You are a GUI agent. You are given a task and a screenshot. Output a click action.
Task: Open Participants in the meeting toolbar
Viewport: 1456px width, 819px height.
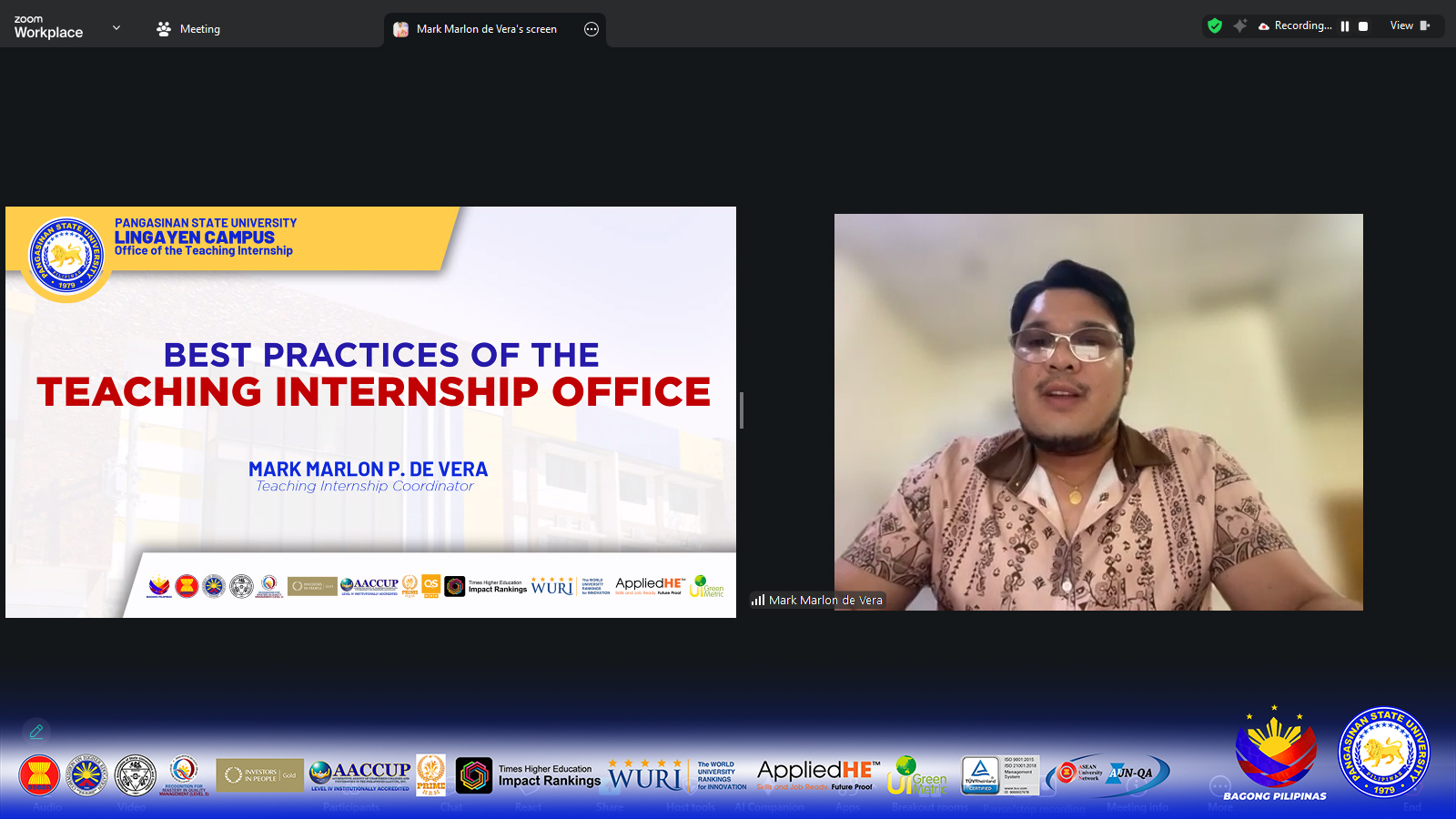coord(351,805)
